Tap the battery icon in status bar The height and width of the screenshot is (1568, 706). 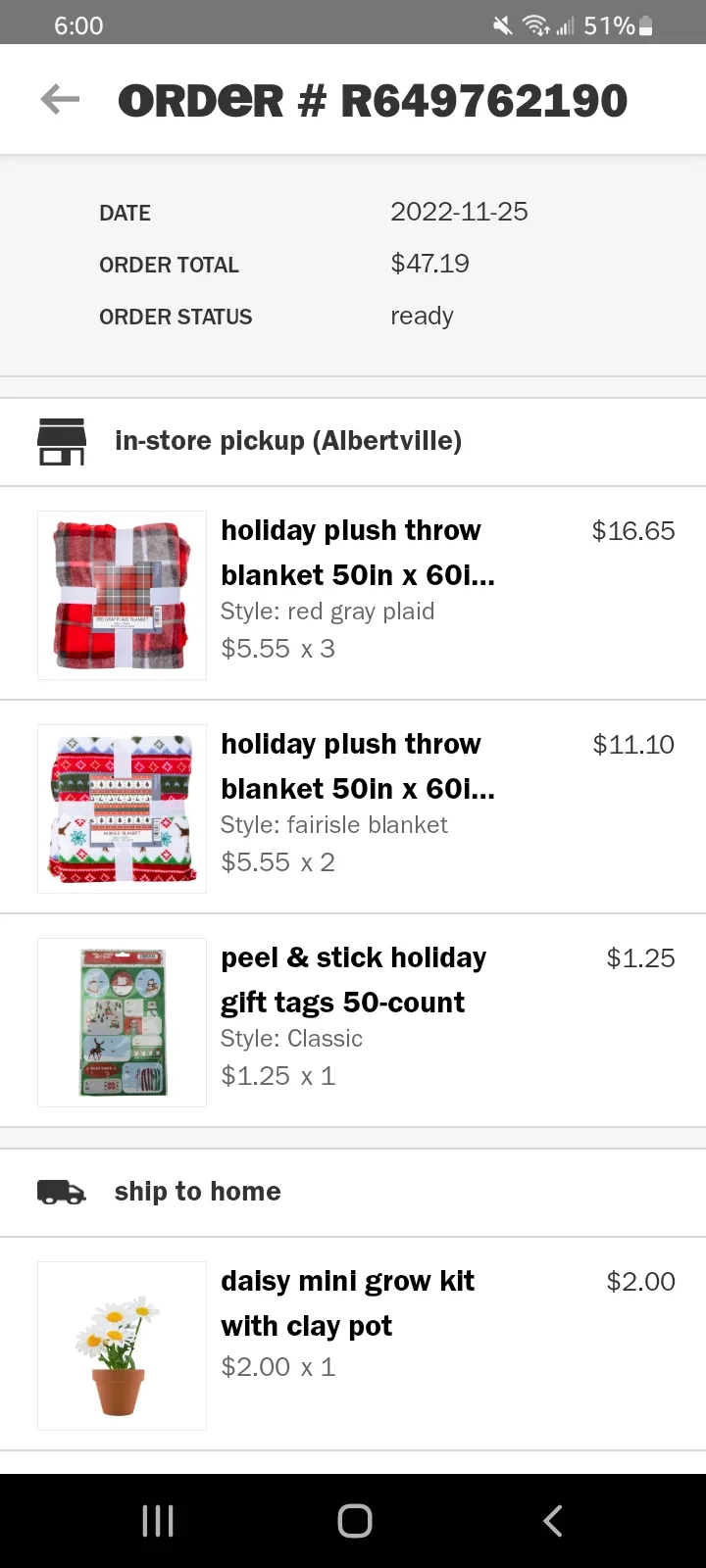pos(646,26)
